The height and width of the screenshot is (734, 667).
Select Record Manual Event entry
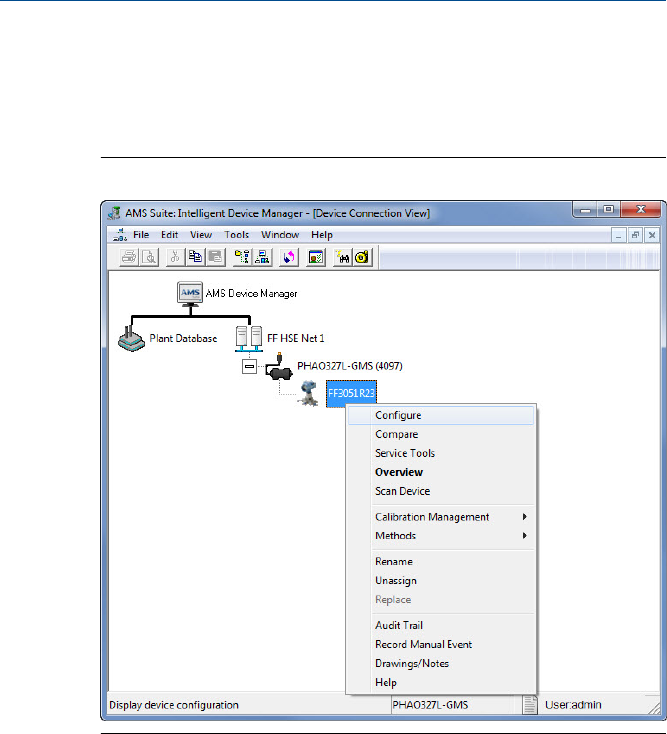pos(440,645)
